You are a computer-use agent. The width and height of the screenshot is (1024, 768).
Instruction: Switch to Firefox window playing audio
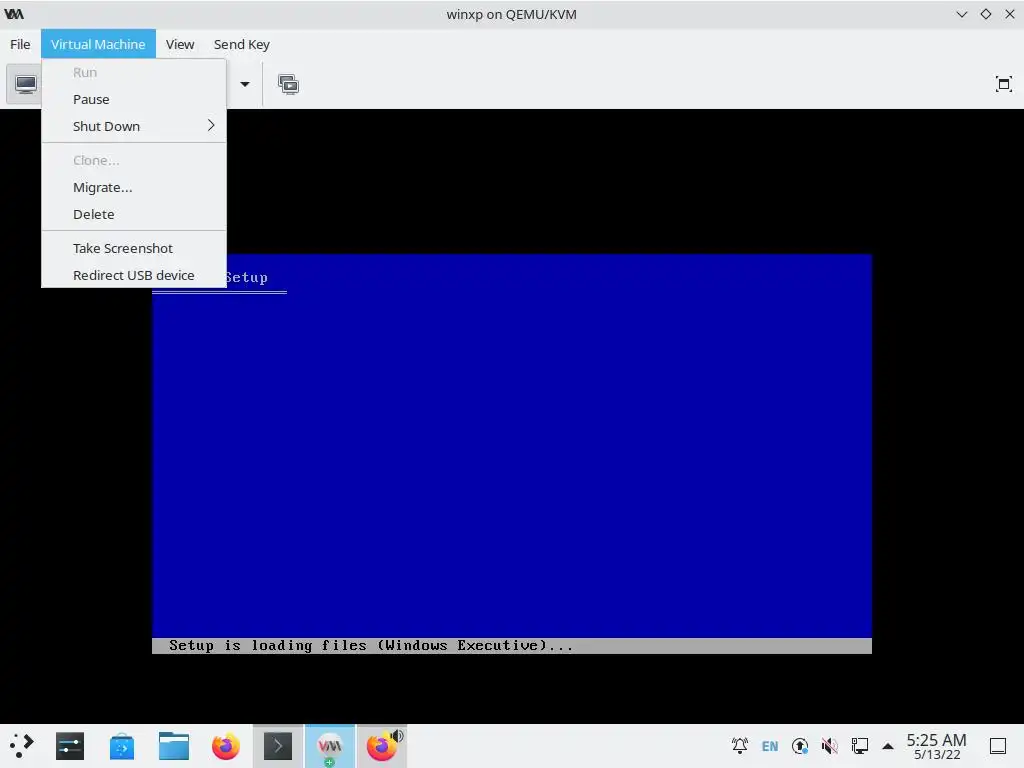pyautogui.click(x=382, y=746)
